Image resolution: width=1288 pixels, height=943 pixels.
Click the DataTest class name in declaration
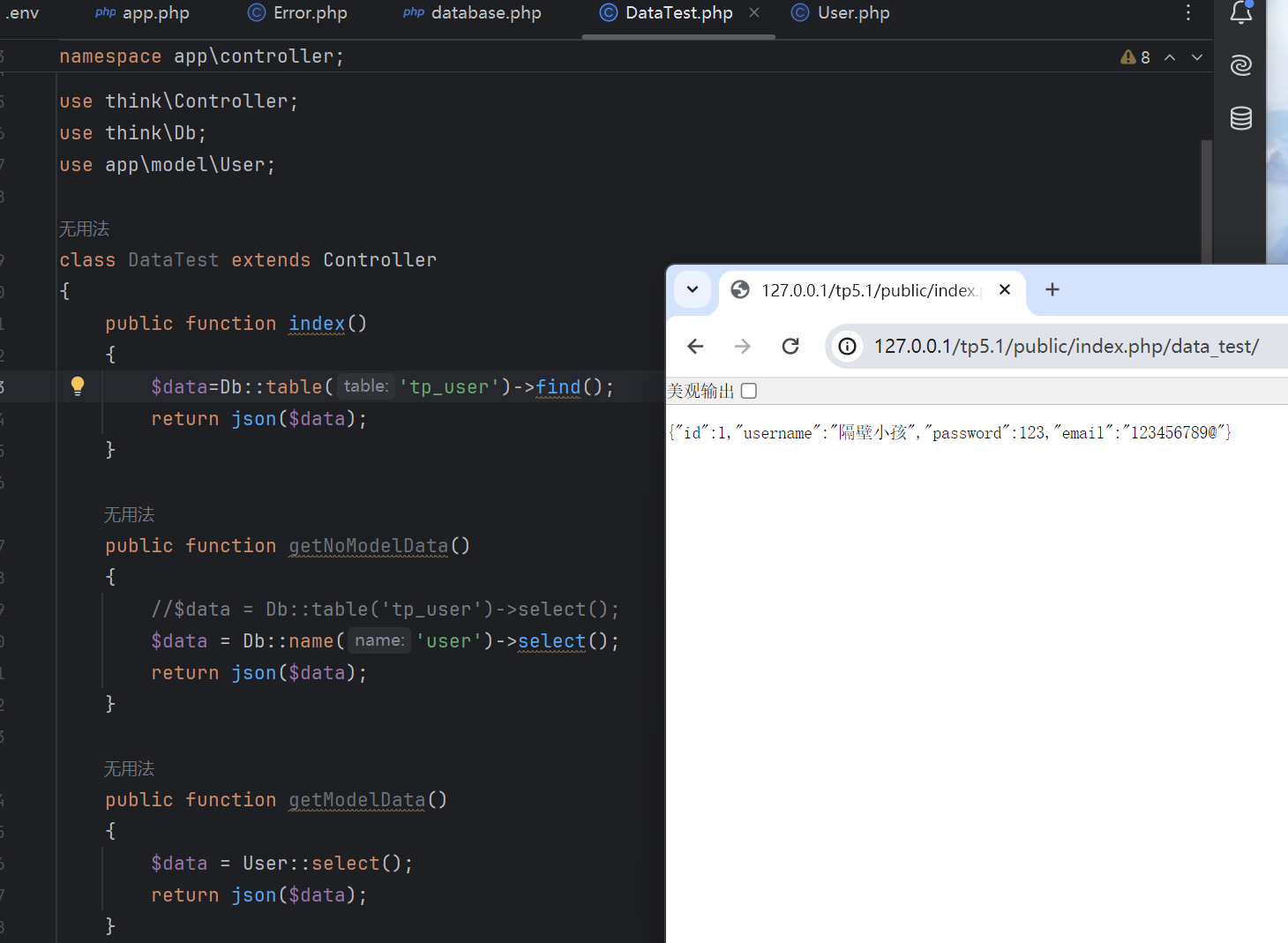[174, 260]
